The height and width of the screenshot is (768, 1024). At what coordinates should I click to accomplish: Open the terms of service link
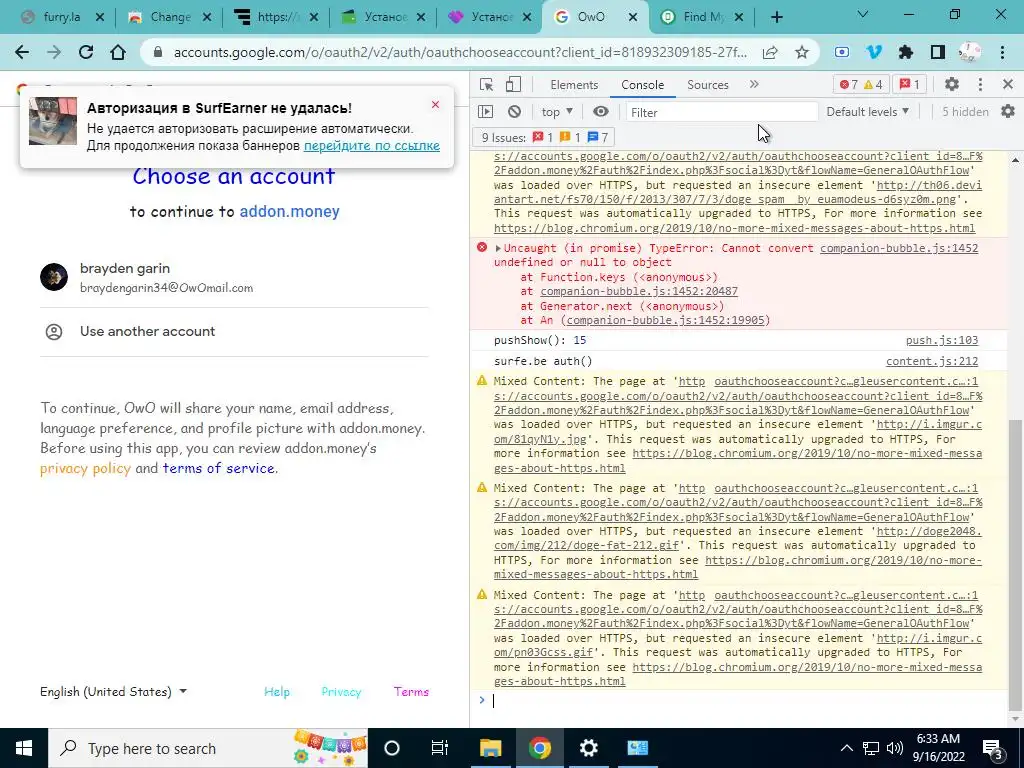click(x=219, y=468)
